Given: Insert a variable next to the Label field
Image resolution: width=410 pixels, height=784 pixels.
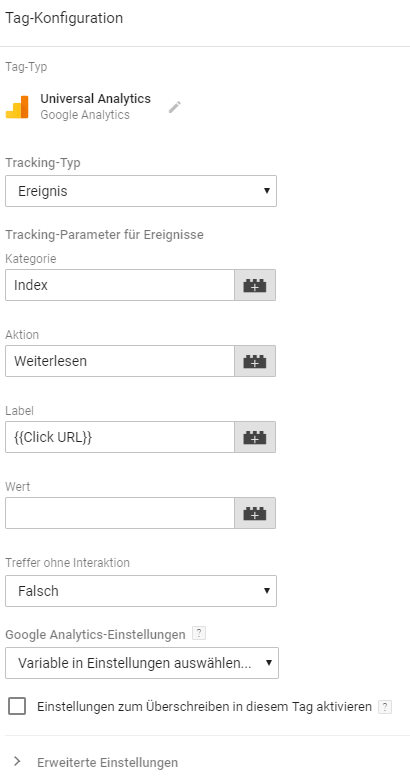Looking at the screenshot, I should [255, 437].
